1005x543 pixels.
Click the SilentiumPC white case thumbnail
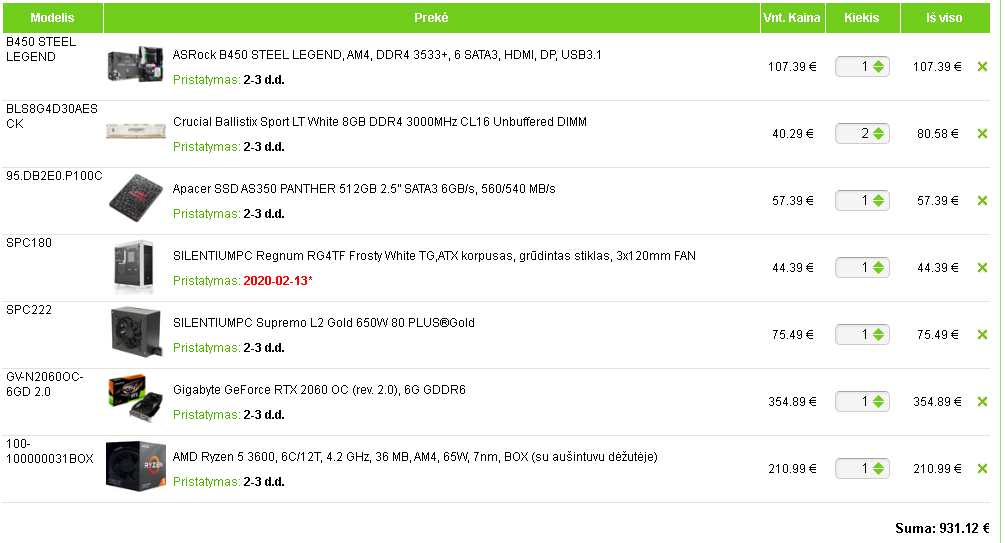click(x=134, y=267)
